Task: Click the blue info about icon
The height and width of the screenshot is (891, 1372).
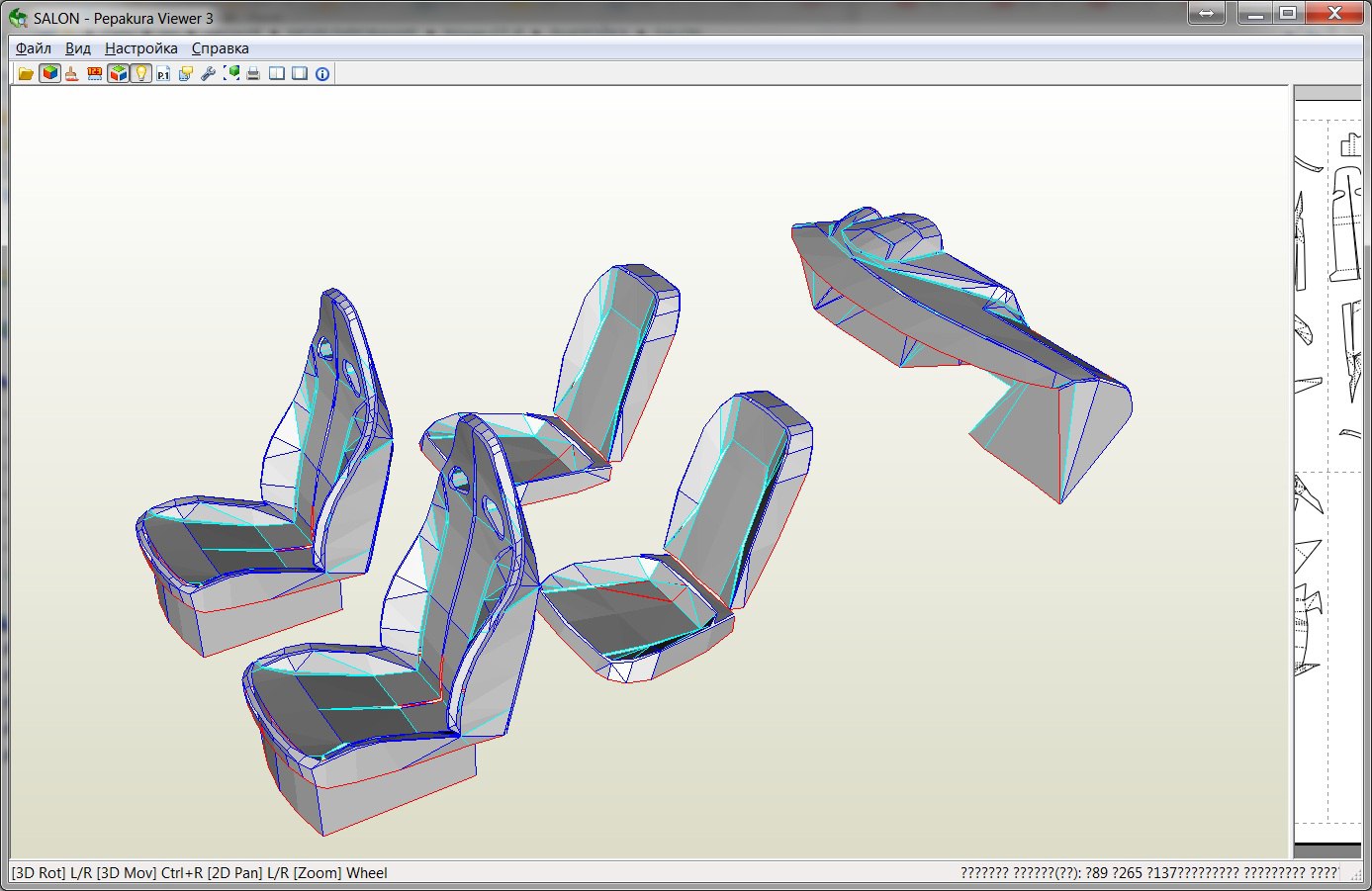Action: (322, 74)
